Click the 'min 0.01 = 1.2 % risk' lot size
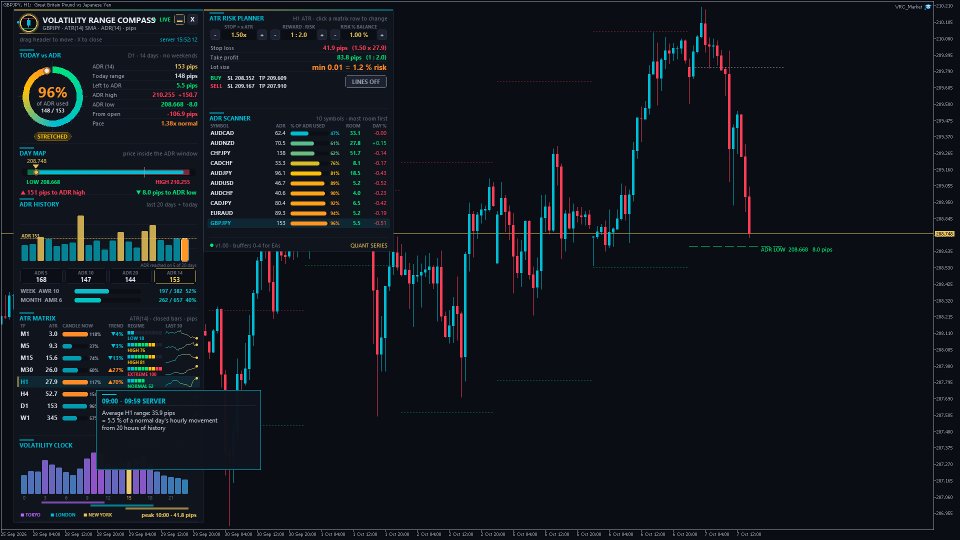Image resolution: width=960 pixels, height=540 pixels. pyautogui.click(x=350, y=67)
